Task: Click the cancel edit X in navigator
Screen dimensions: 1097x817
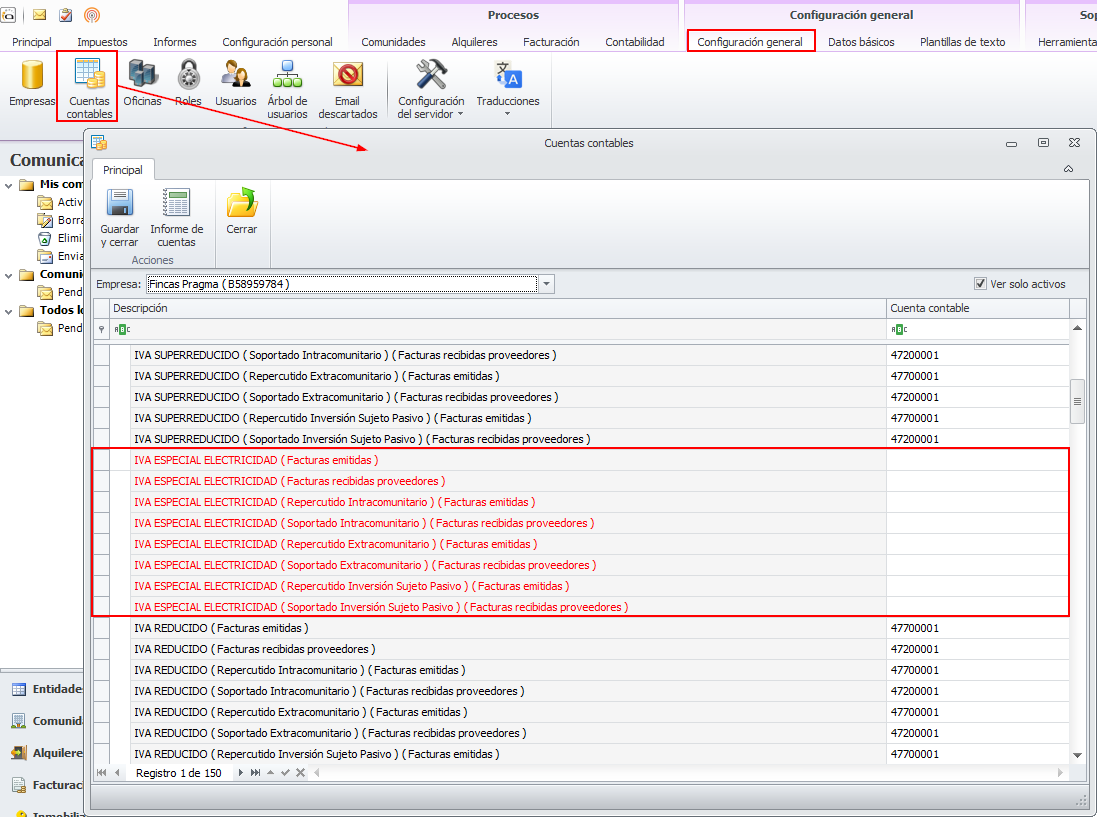Action: coord(300,772)
